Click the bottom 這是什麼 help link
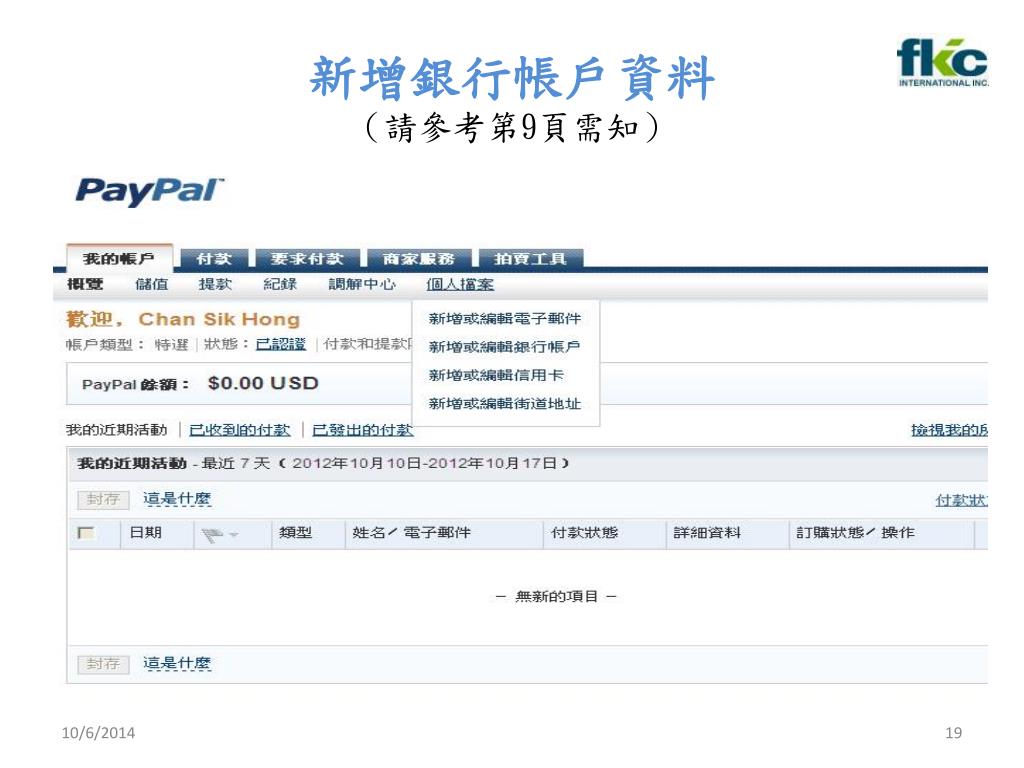The height and width of the screenshot is (768, 1024). pos(177,664)
